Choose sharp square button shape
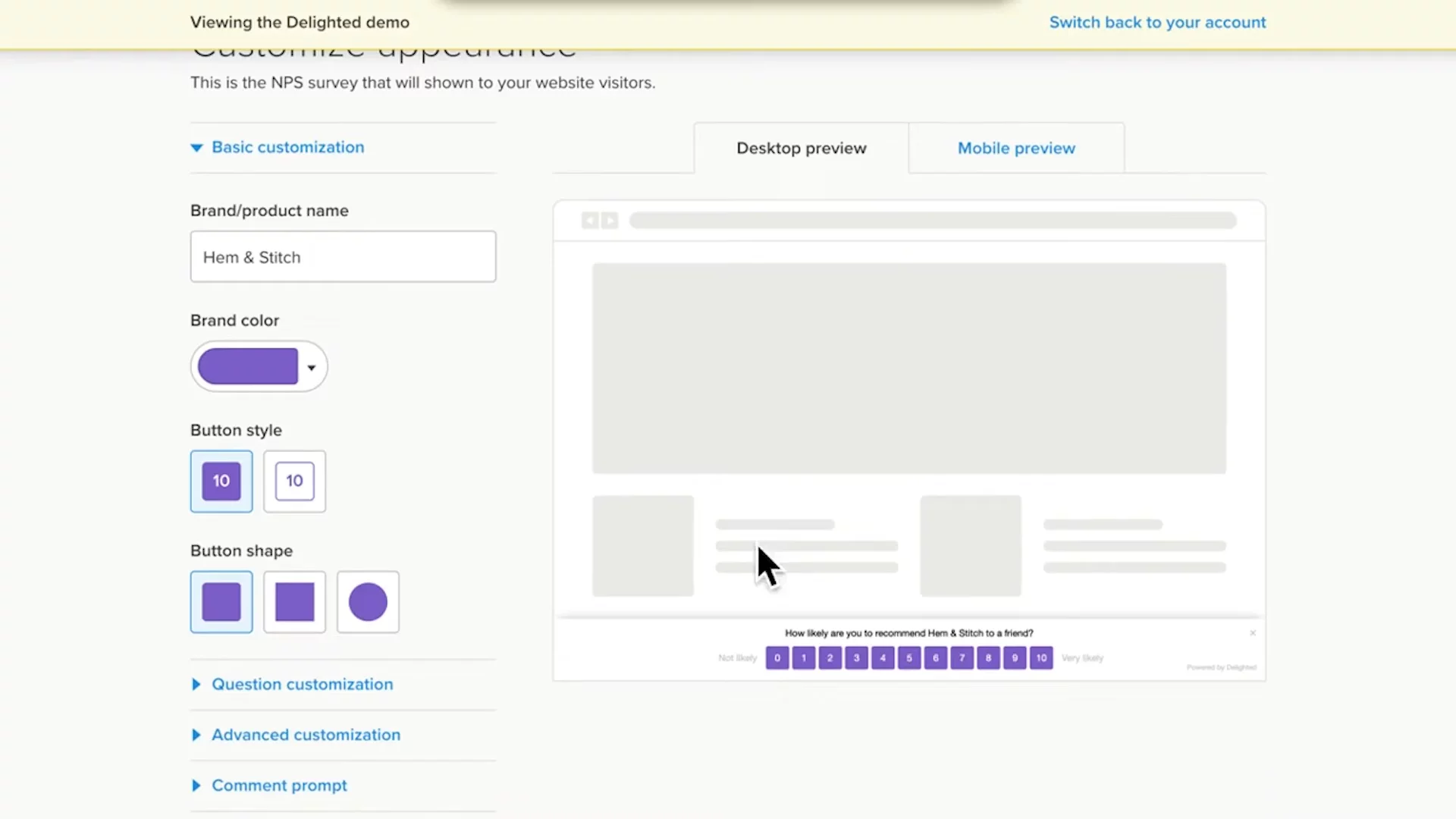Screen dimensions: 1456x819 tap(294, 602)
